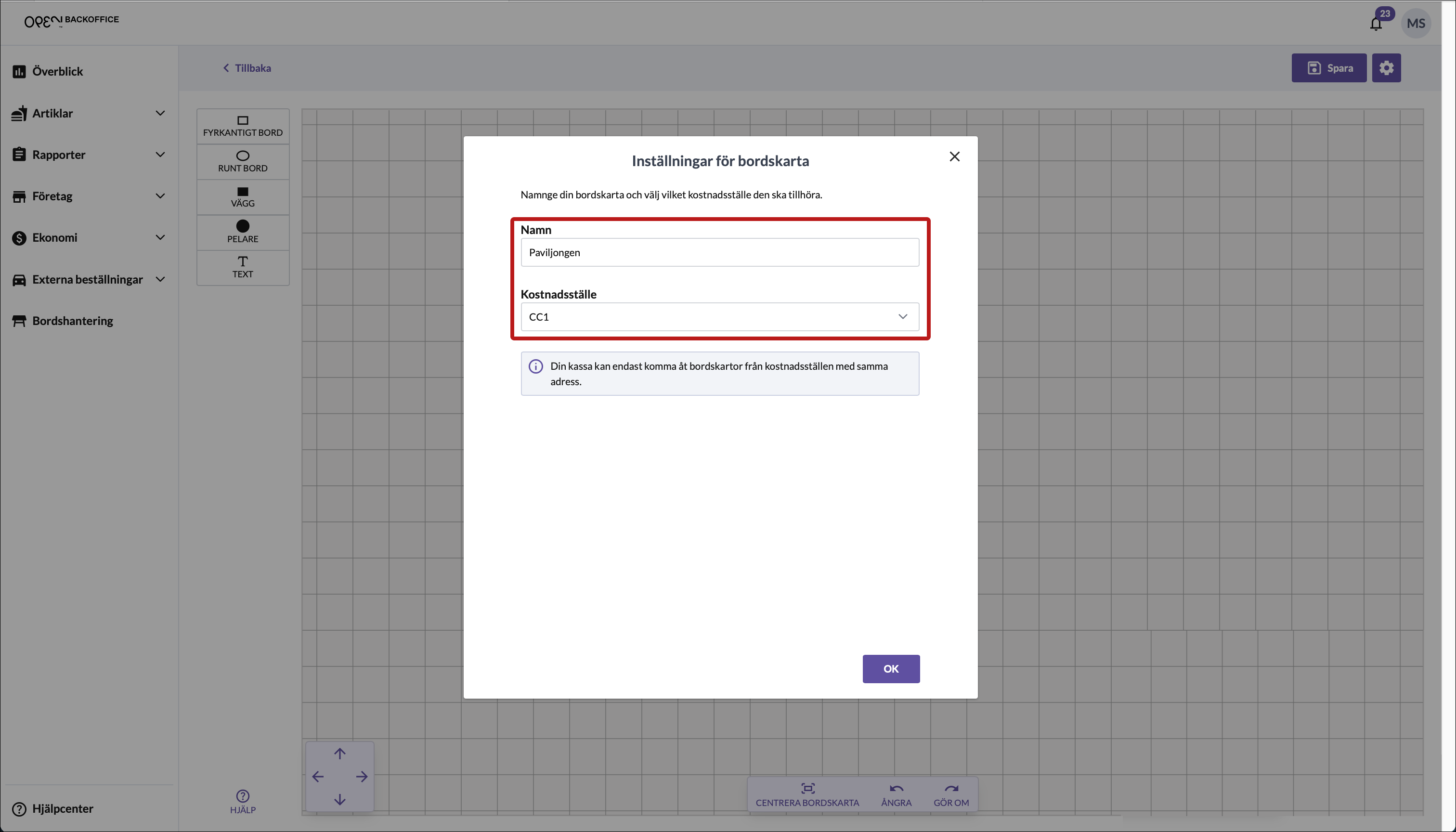Pan the map left with arrow
1456x832 pixels.
pyautogui.click(x=318, y=777)
